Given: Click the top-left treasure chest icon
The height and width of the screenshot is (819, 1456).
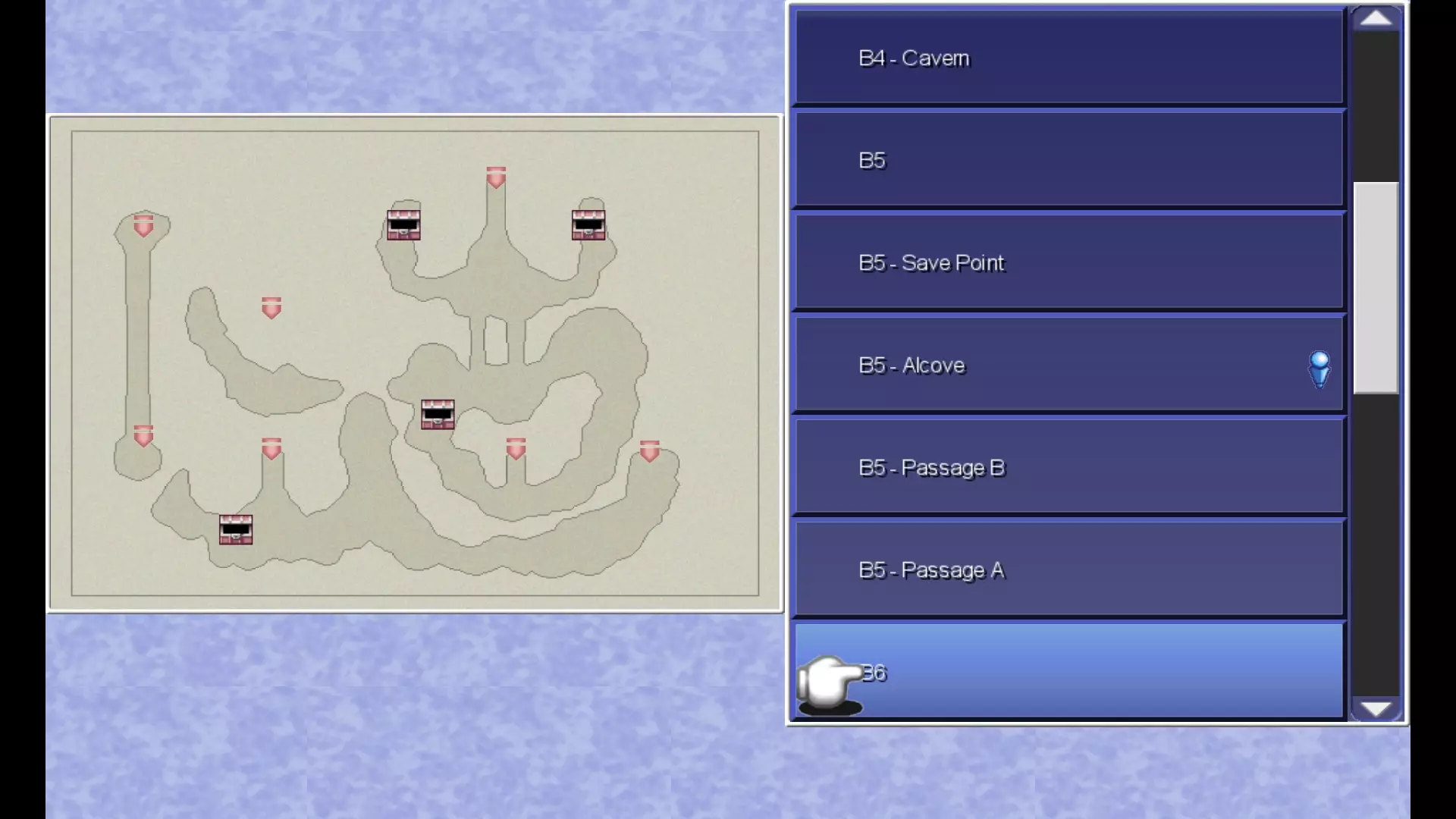Looking at the screenshot, I should click(x=403, y=225).
